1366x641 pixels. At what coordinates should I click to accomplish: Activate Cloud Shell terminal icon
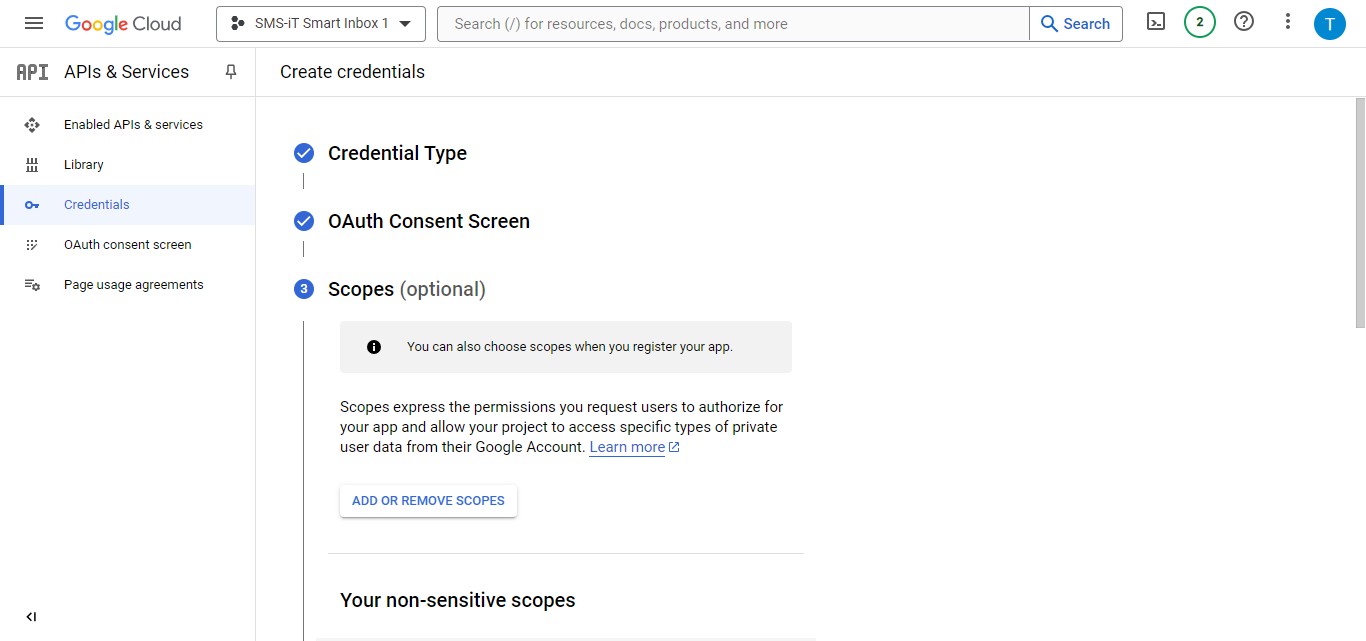click(x=1155, y=22)
